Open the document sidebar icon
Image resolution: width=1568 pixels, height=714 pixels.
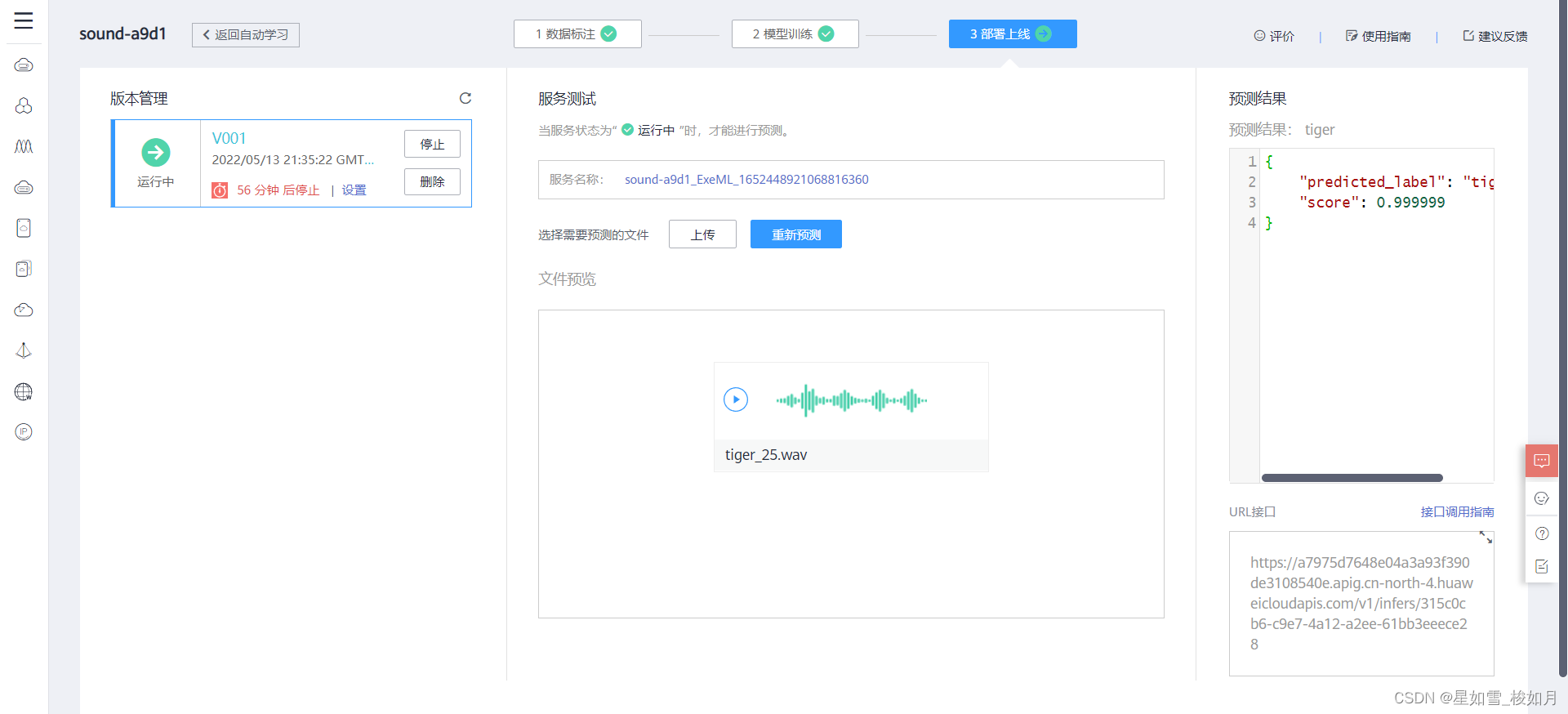point(24,228)
